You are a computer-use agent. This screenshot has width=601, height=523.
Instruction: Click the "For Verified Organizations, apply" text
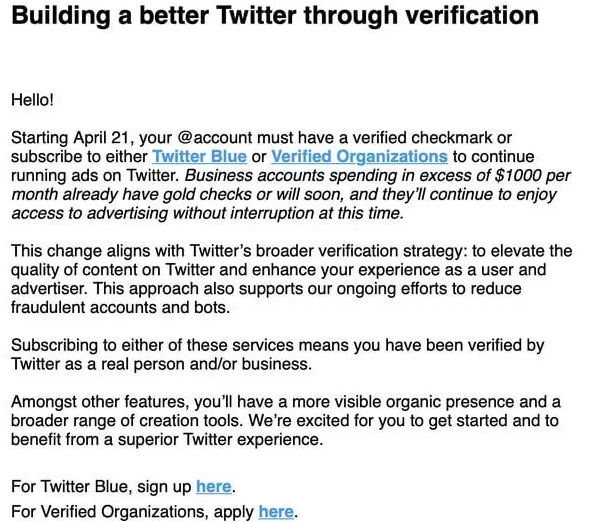[x=131, y=511]
